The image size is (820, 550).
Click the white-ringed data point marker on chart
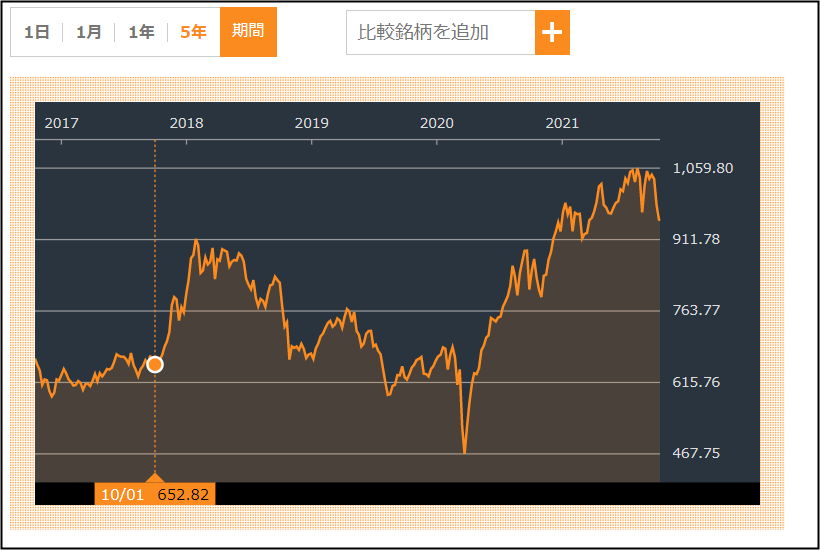click(155, 364)
